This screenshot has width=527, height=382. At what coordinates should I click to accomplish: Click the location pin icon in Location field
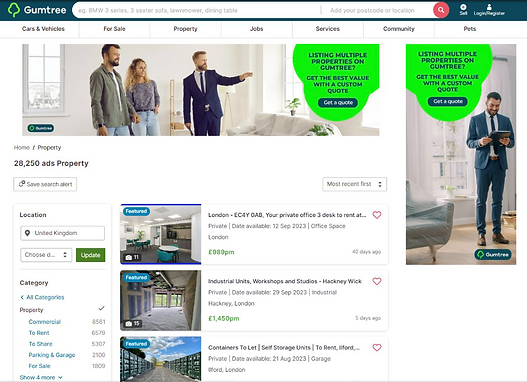(x=28, y=233)
